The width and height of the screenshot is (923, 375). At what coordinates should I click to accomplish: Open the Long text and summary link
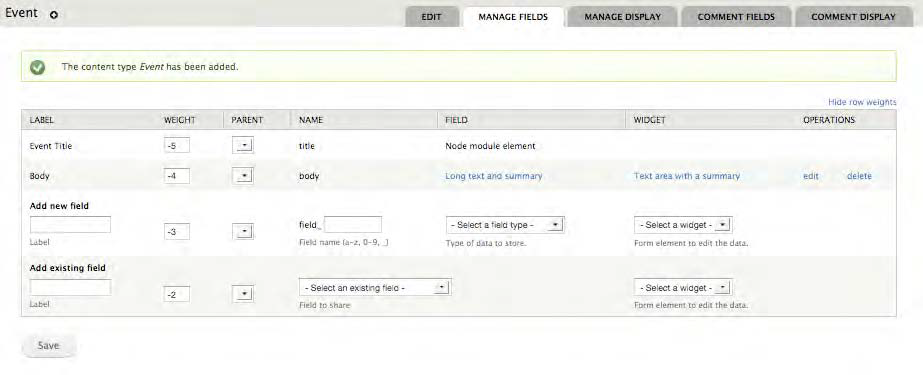point(493,175)
